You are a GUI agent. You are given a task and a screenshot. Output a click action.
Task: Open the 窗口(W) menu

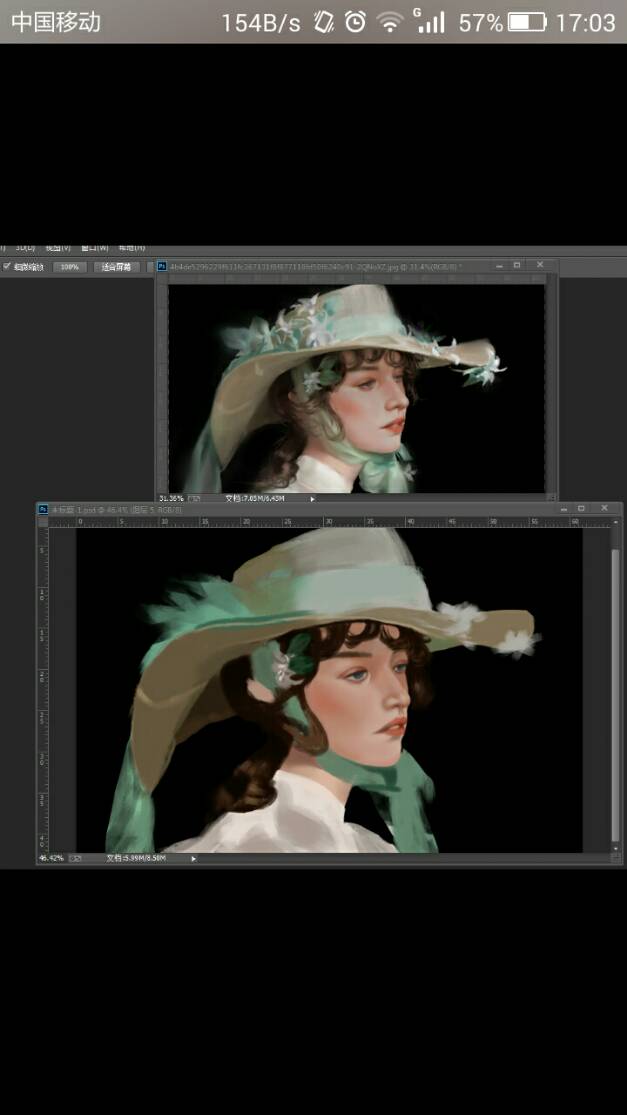coord(95,247)
